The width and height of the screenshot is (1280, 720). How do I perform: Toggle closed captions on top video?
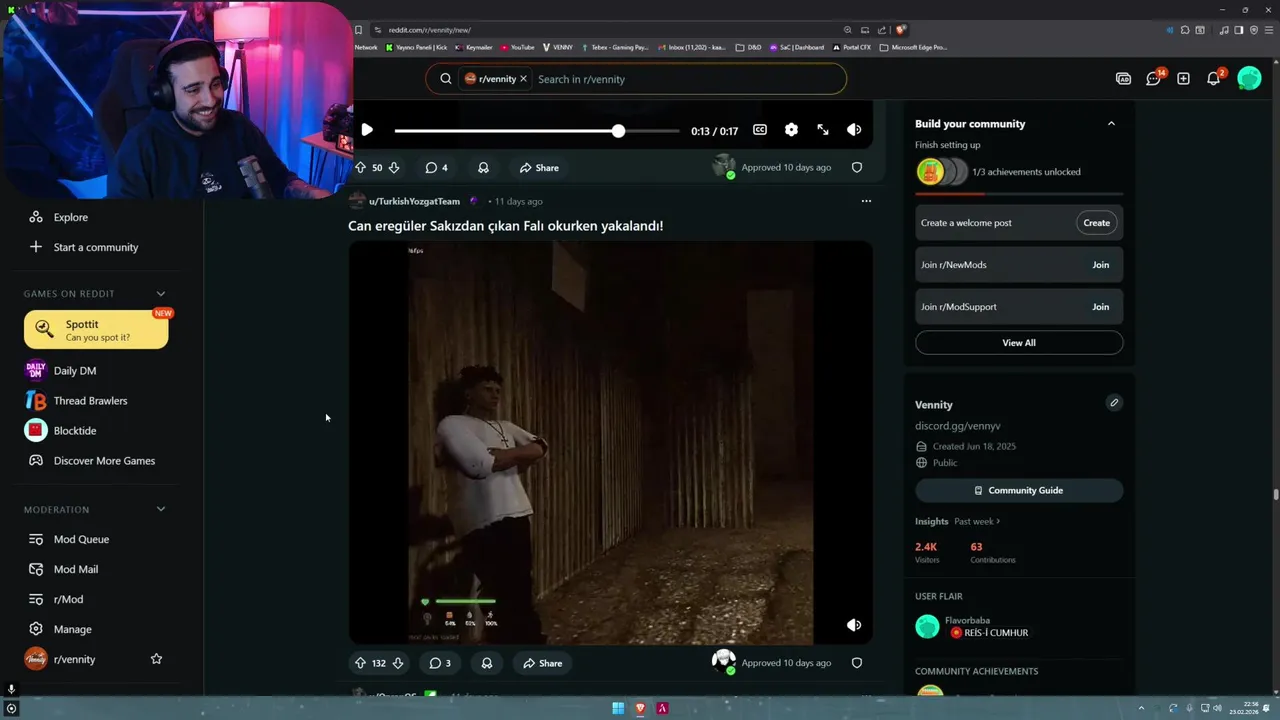coord(760,130)
